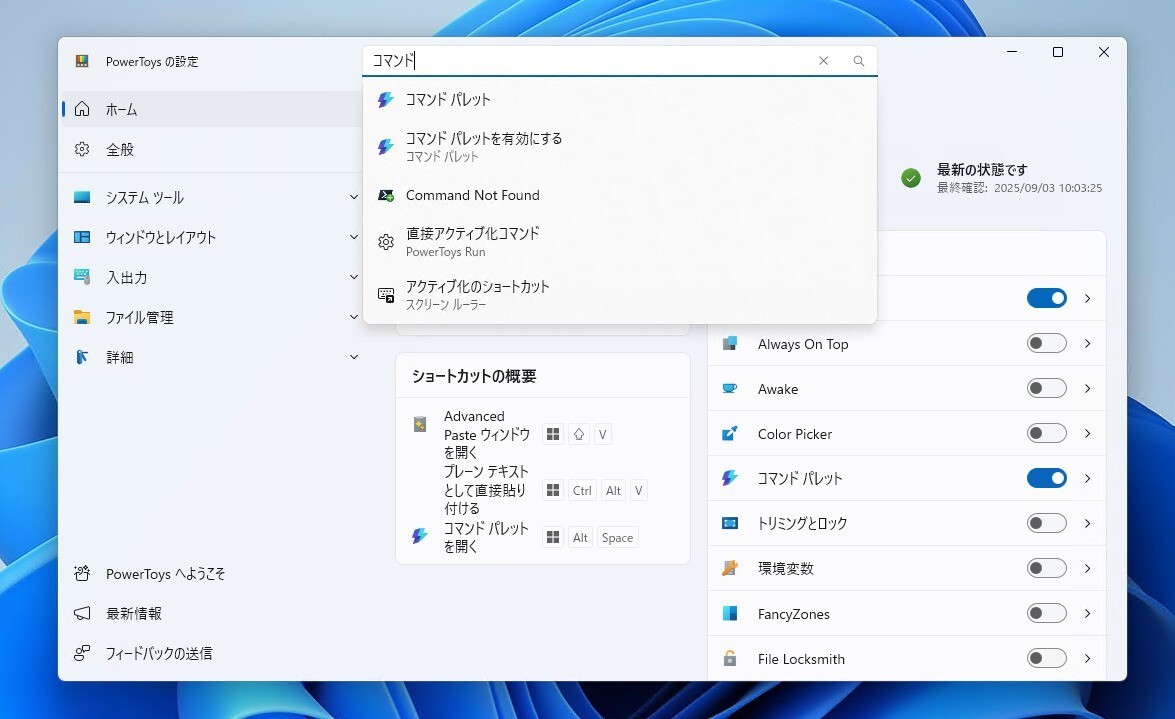Click the コマンド パレット icon in module list
Viewport: 1175px width, 719px height.
pyautogui.click(x=730, y=478)
